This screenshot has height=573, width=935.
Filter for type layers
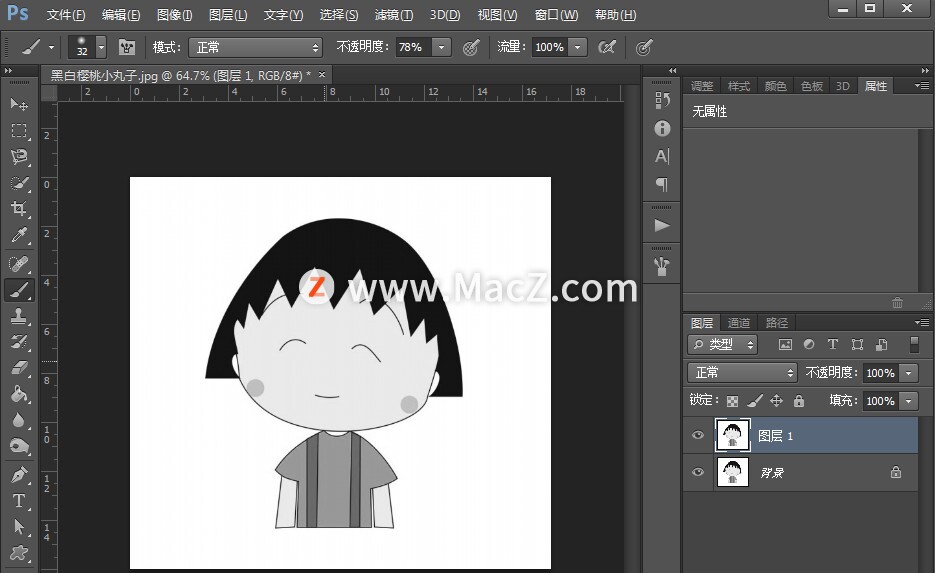833,344
